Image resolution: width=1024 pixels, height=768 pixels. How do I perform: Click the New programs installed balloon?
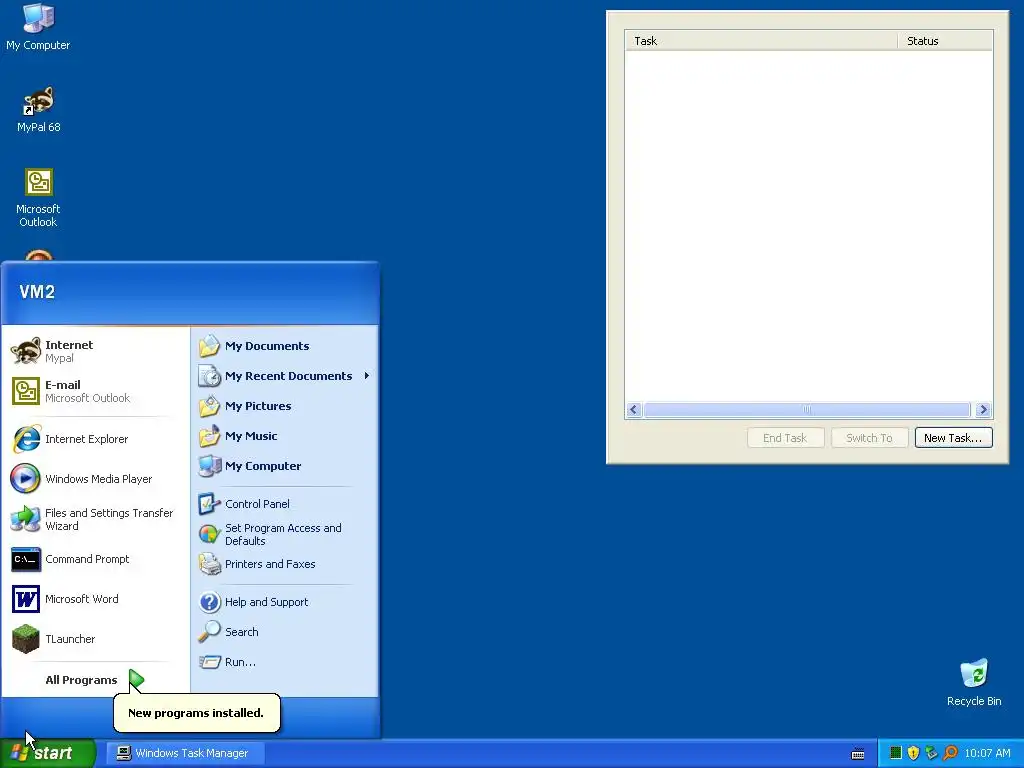(x=196, y=712)
